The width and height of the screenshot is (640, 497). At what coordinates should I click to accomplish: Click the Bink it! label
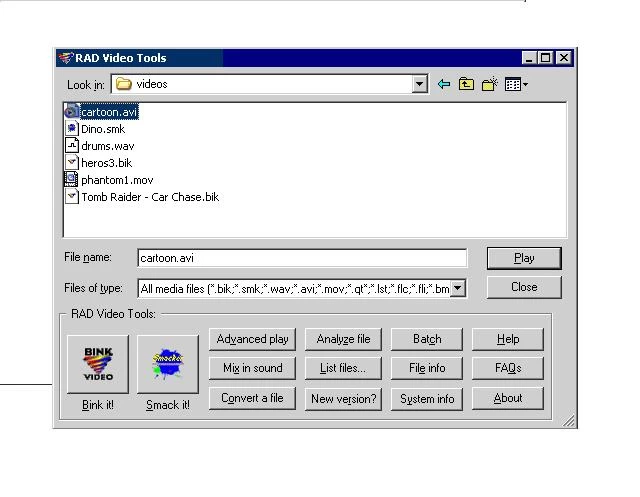(98, 405)
